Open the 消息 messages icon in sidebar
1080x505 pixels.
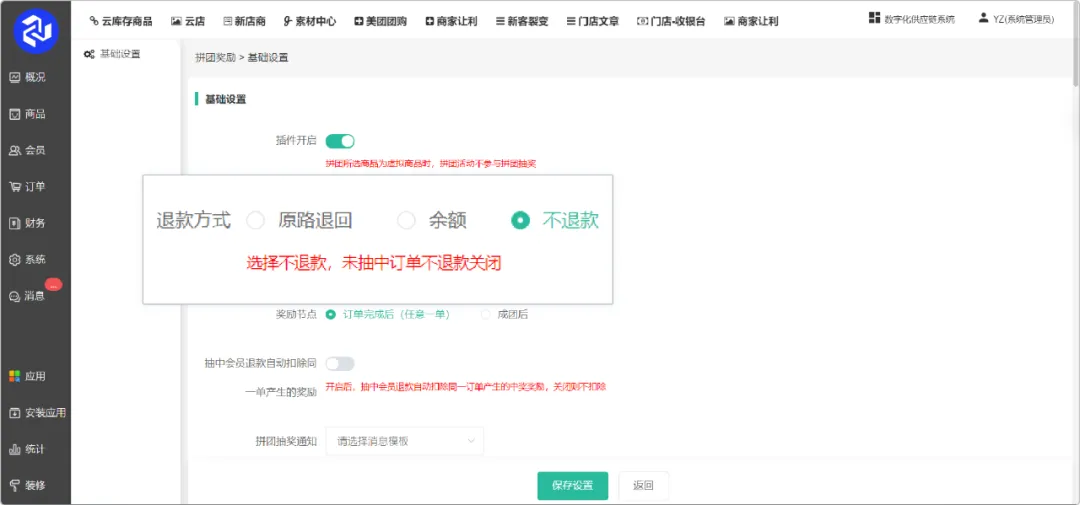(14, 297)
